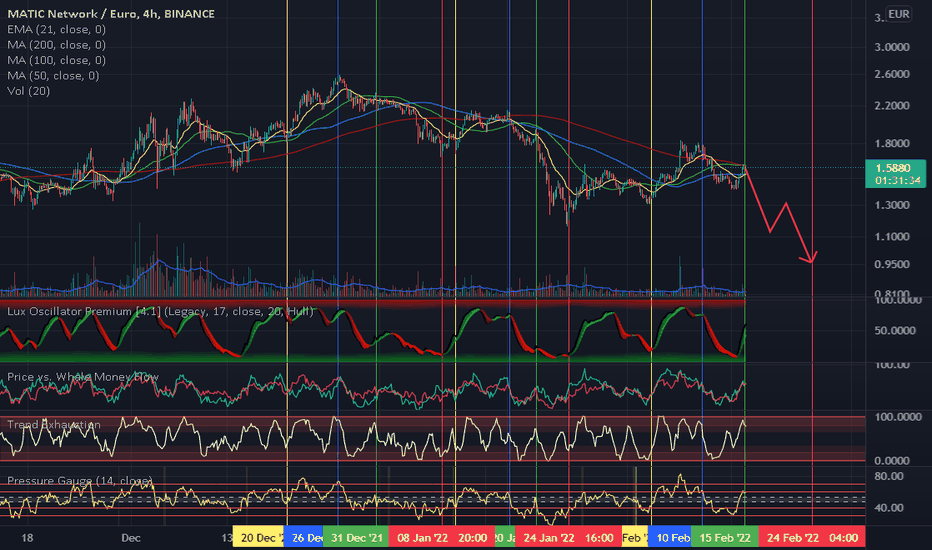
Task: Click the yellow 20 Dec date marker
Action: (x=259, y=538)
